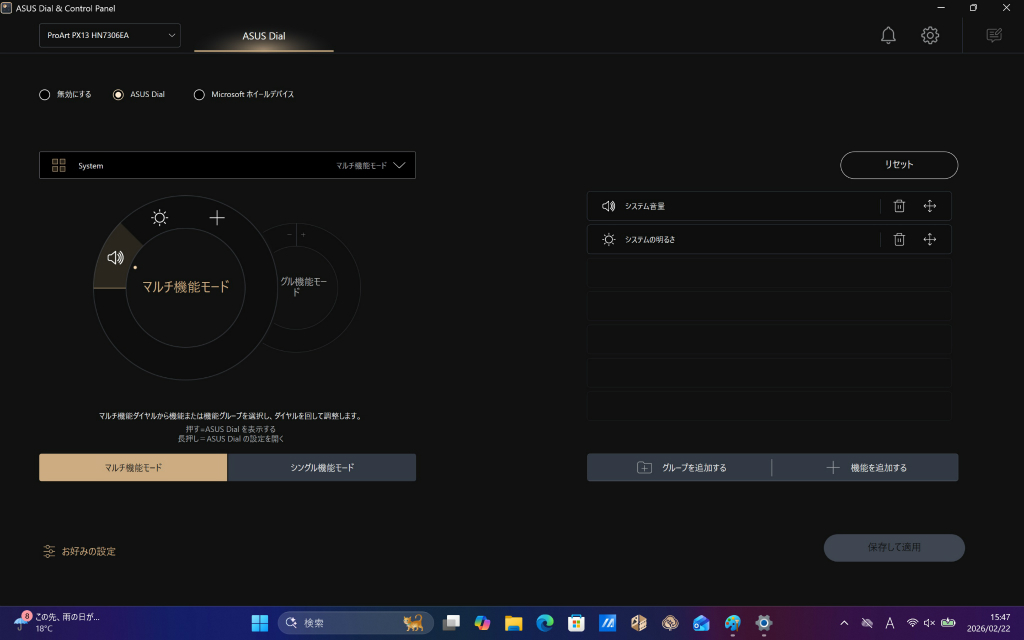Delete the システムの明るさ row with trash icon
The image size is (1024, 640).
pyautogui.click(x=899, y=239)
